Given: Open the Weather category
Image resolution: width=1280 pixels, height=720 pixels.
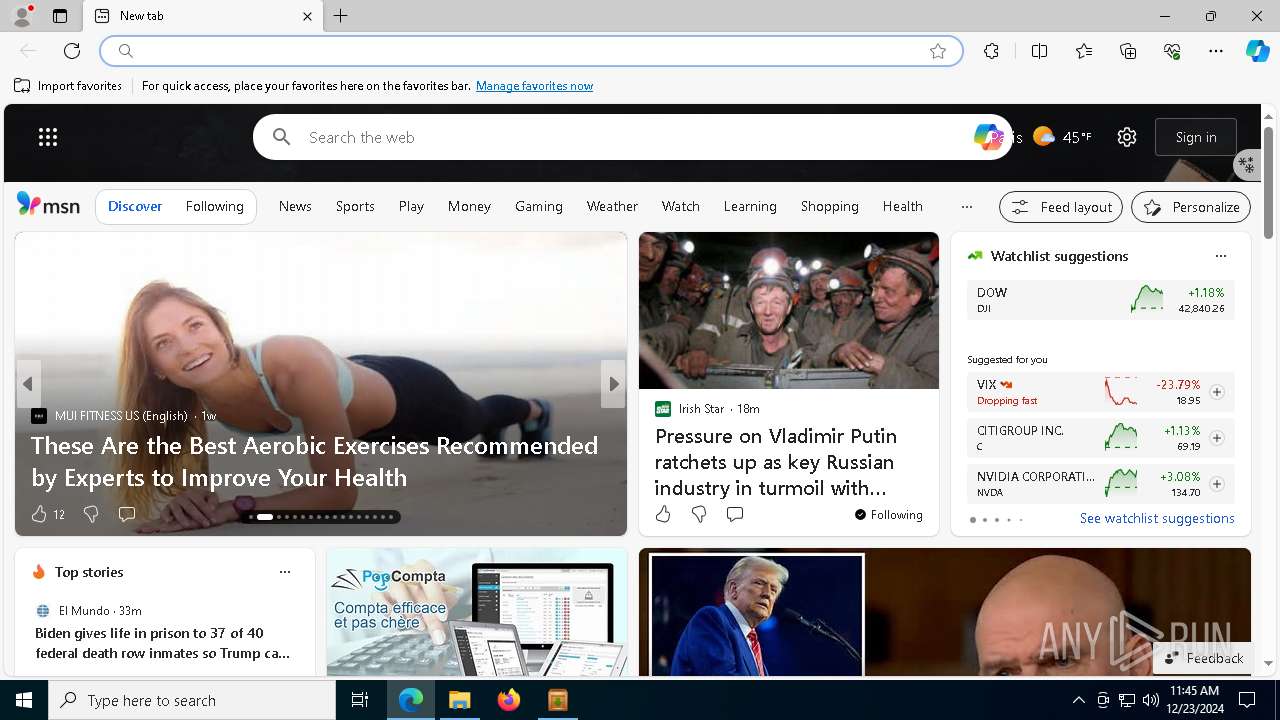Looking at the screenshot, I should tap(612, 206).
